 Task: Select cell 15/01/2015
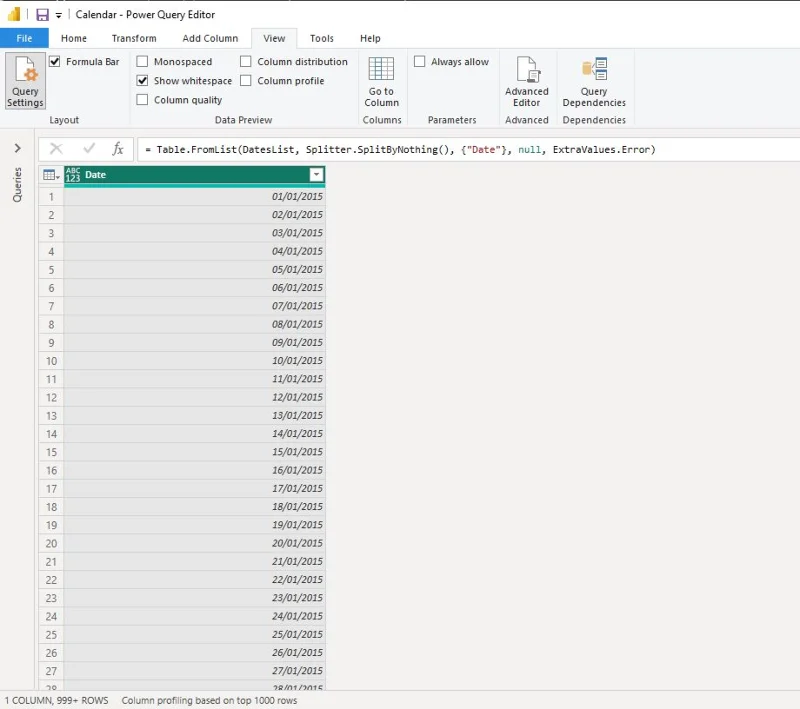click(194, 452)
